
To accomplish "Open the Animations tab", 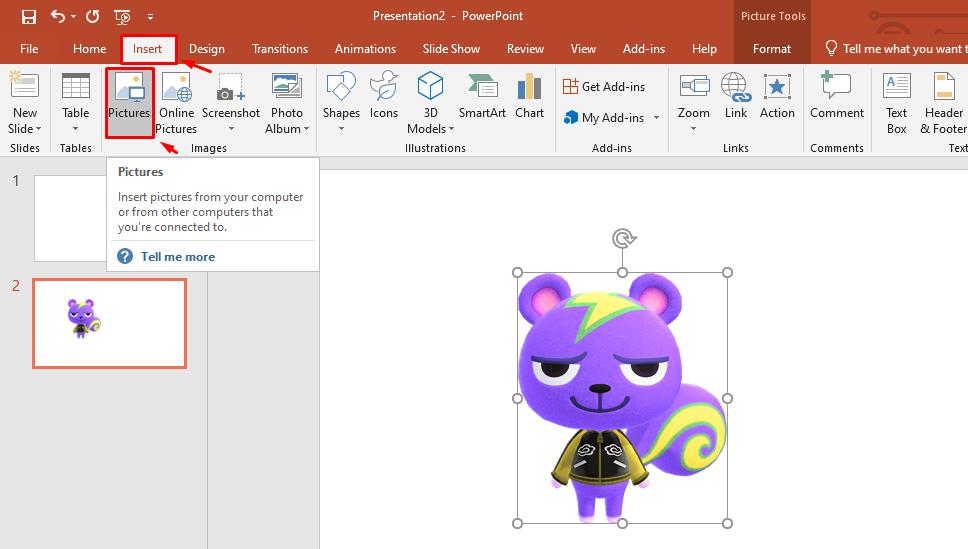I will [365, 49].
